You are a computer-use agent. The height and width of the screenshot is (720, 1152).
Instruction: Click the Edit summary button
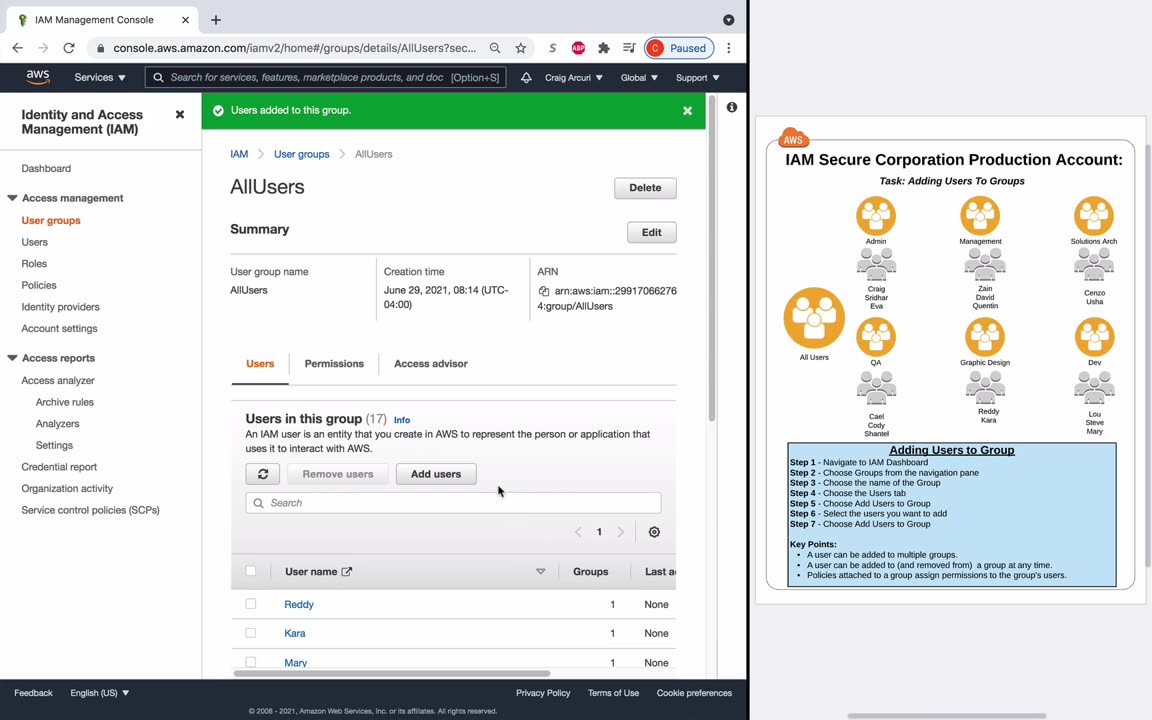[x=652, y=232]
